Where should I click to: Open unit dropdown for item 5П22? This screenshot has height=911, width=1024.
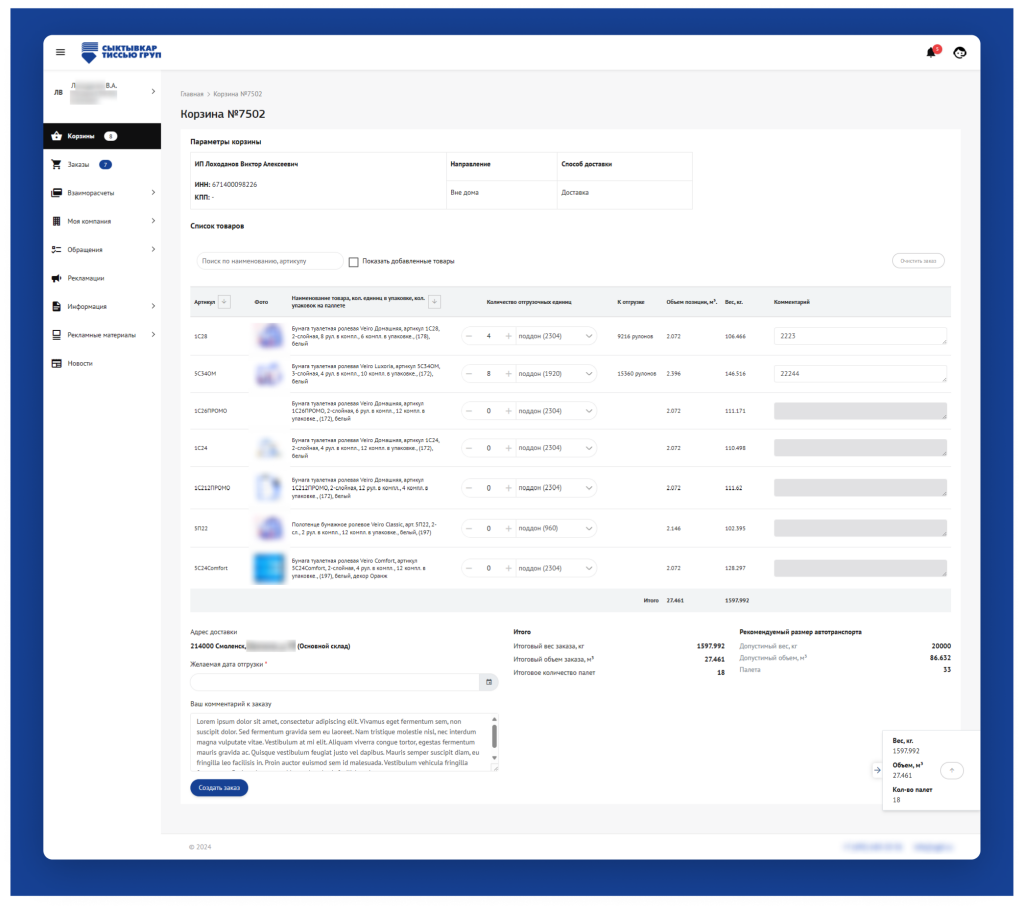(x=555, y=528)
